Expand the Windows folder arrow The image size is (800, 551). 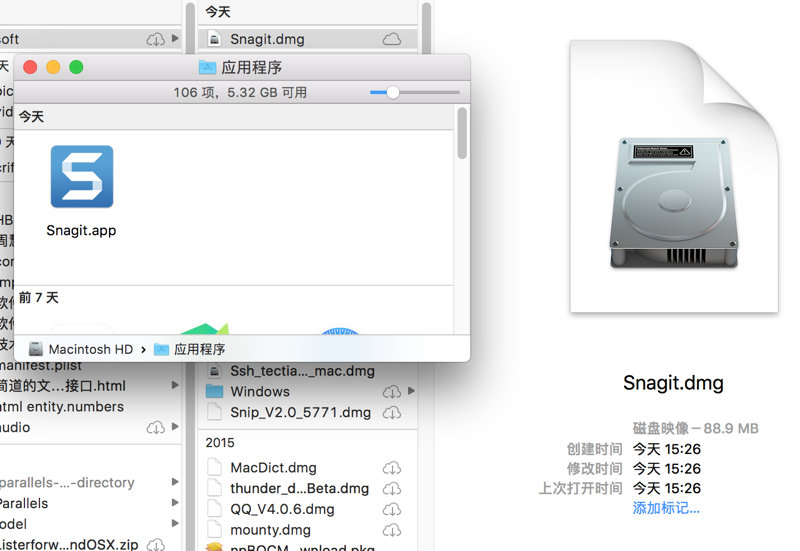click(411, 391)
